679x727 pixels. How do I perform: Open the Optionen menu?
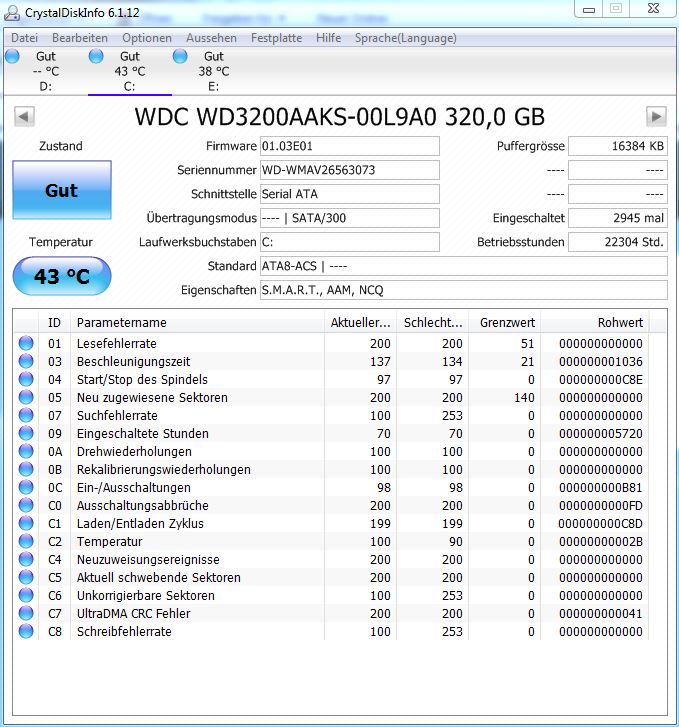click(x=147, y=38)
